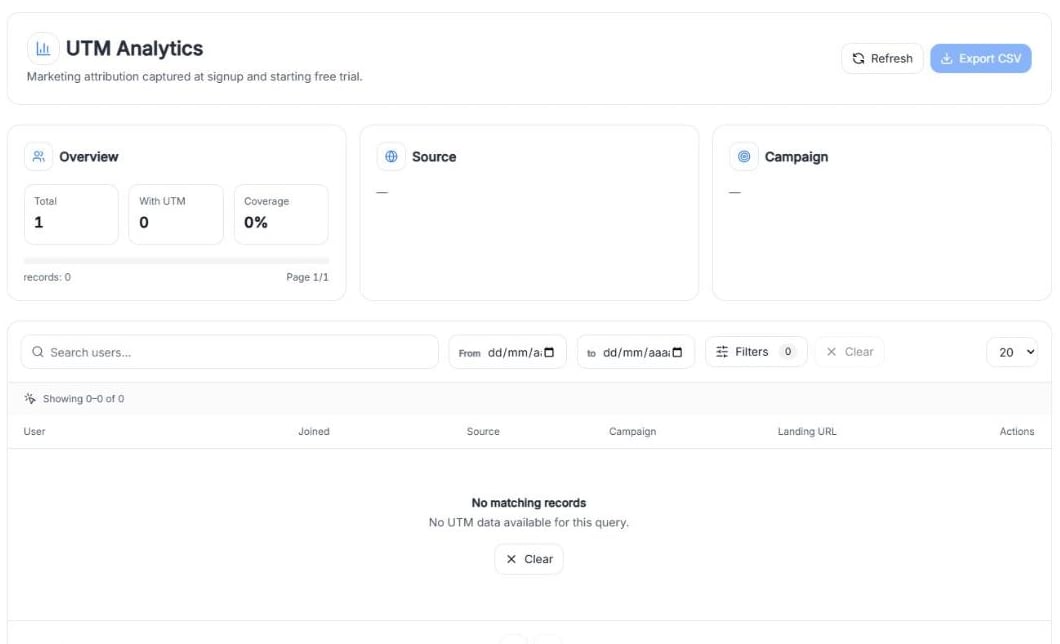This screenshot has width=1060, height=644.
Task: Export data with Export CSV button
Action: [x=980, y=59]
